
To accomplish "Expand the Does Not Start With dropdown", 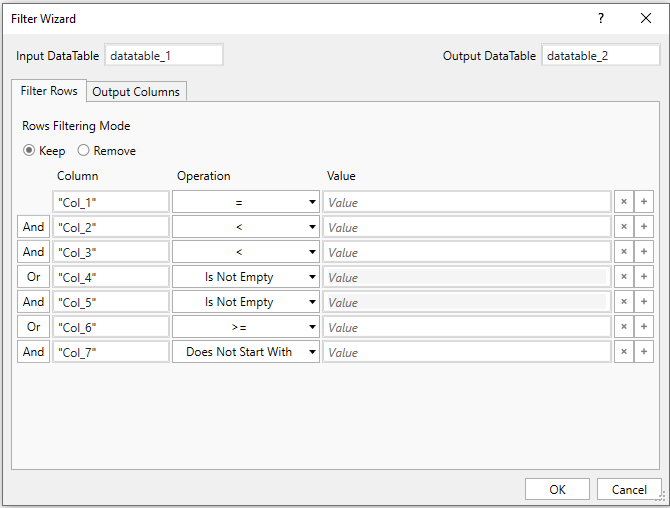I will tap(245, 352).
